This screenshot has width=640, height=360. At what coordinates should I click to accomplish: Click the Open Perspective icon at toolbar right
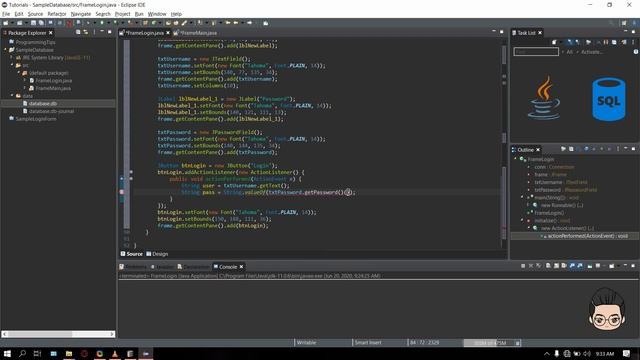coord(624,23)
